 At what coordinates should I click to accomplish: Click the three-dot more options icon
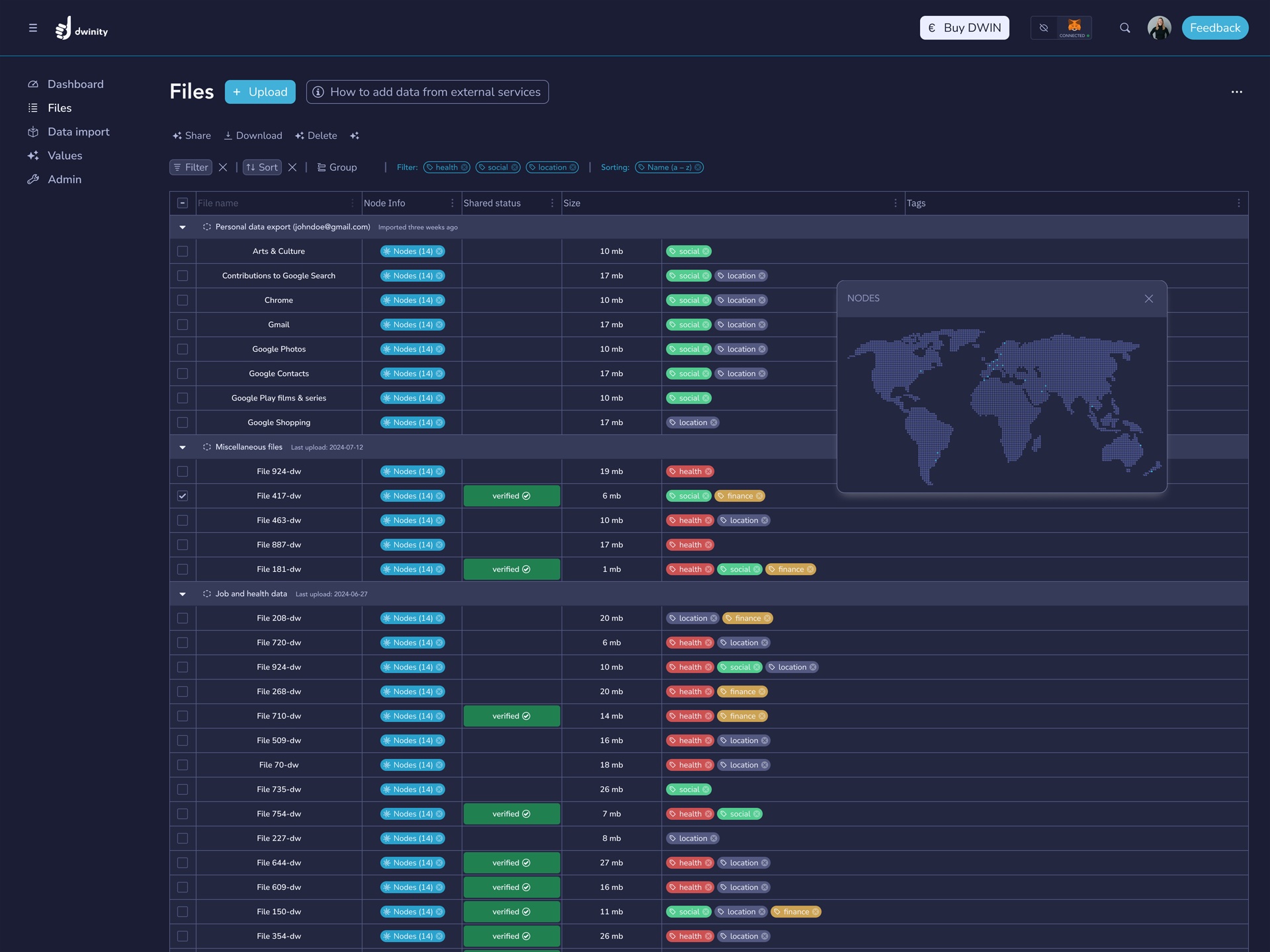1236,92
